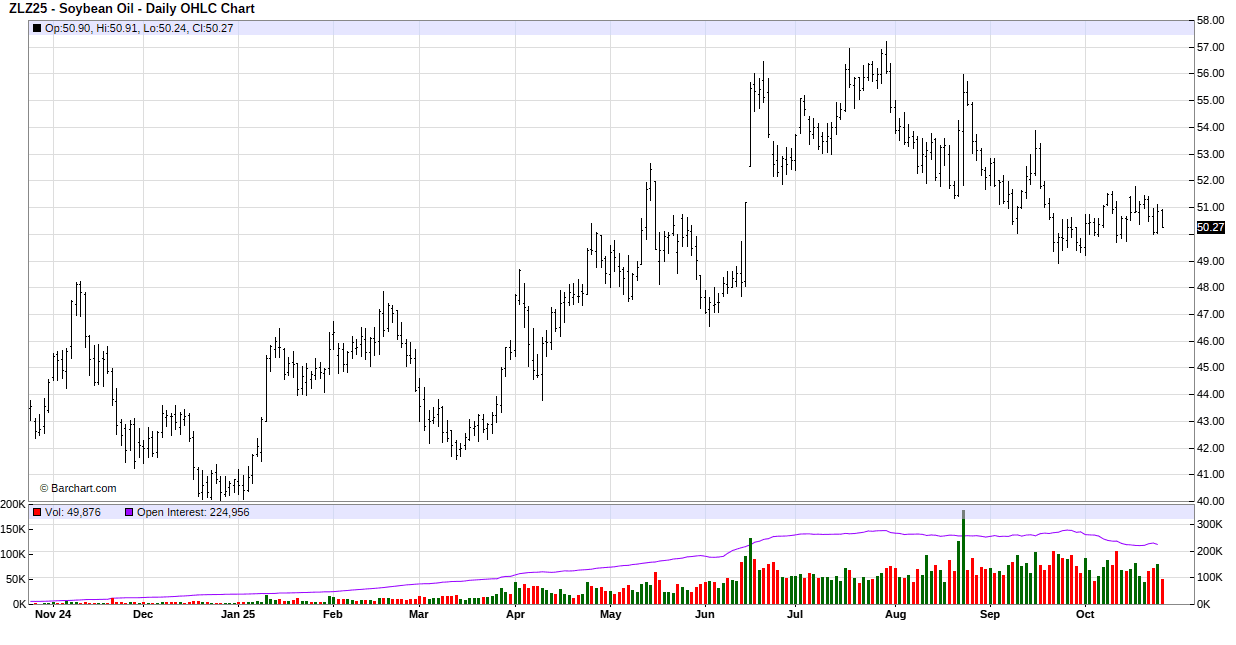Click the purple Open Interest legend square

128,512
